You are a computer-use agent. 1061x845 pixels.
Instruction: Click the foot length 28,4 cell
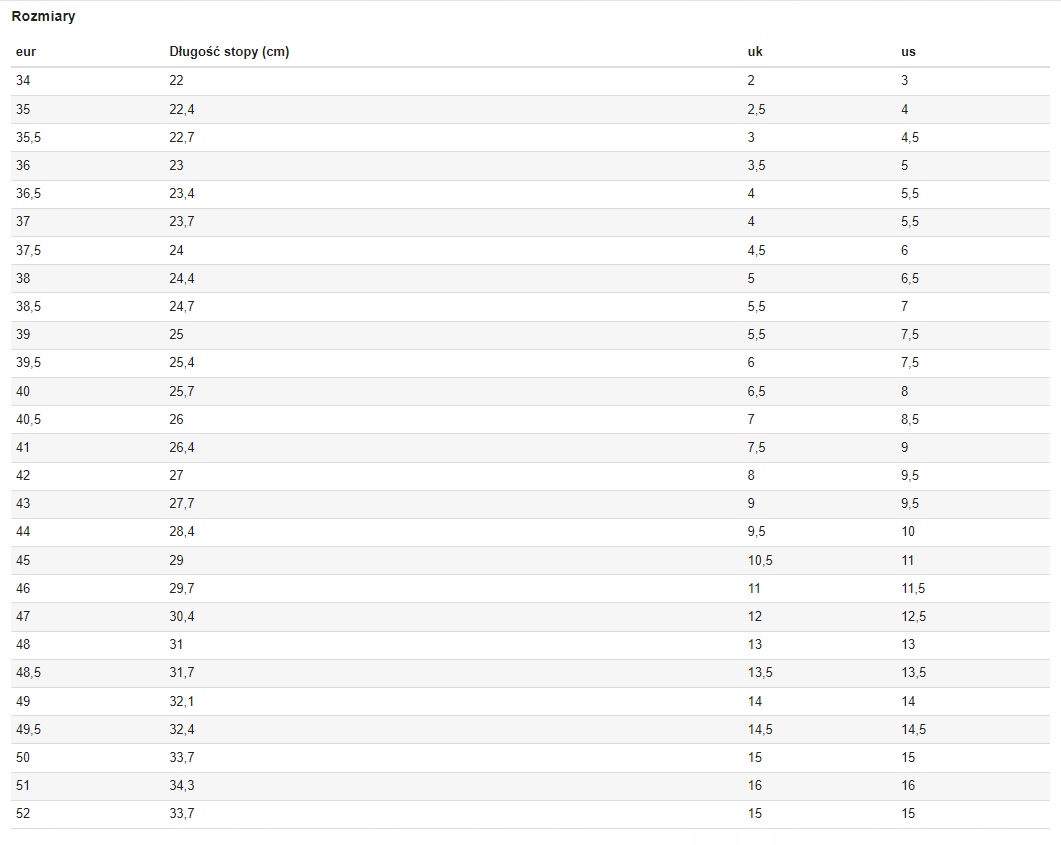point(181,532)
